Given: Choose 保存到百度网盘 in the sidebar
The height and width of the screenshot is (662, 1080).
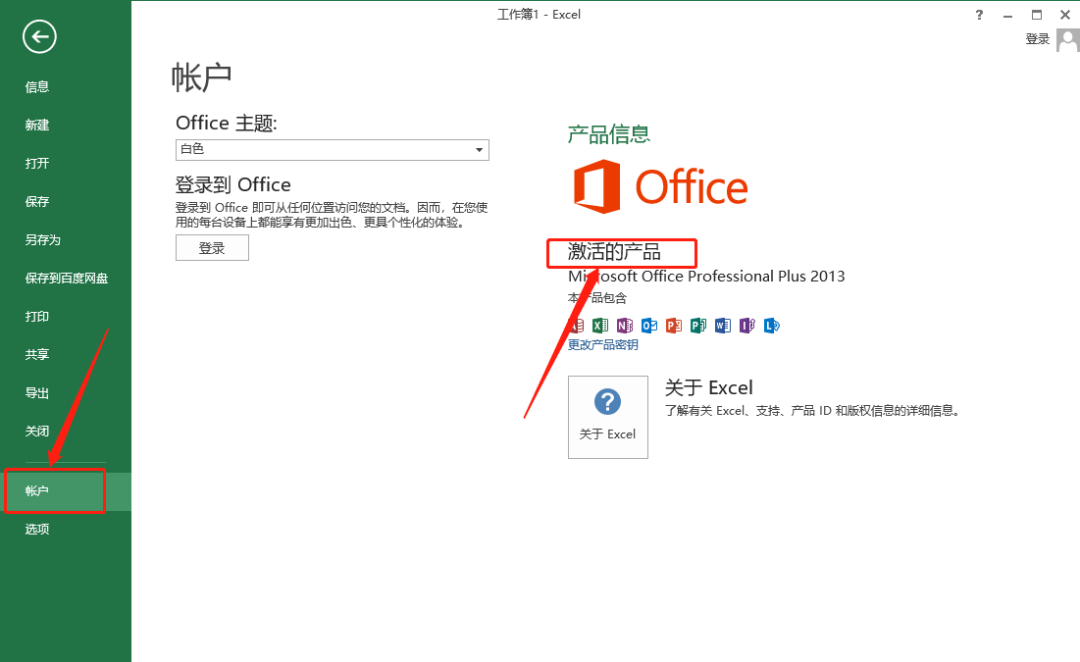Looking at the screenshot, I should point(65,278).
